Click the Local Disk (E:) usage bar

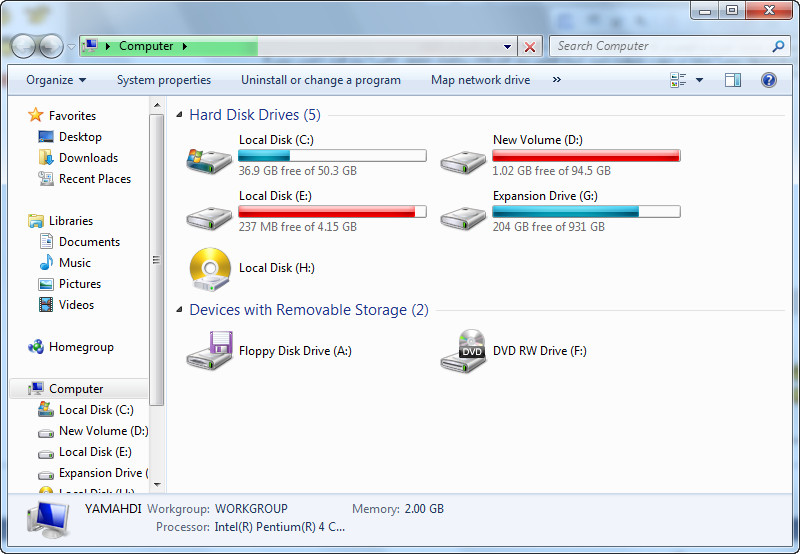[x=332, y=212]
